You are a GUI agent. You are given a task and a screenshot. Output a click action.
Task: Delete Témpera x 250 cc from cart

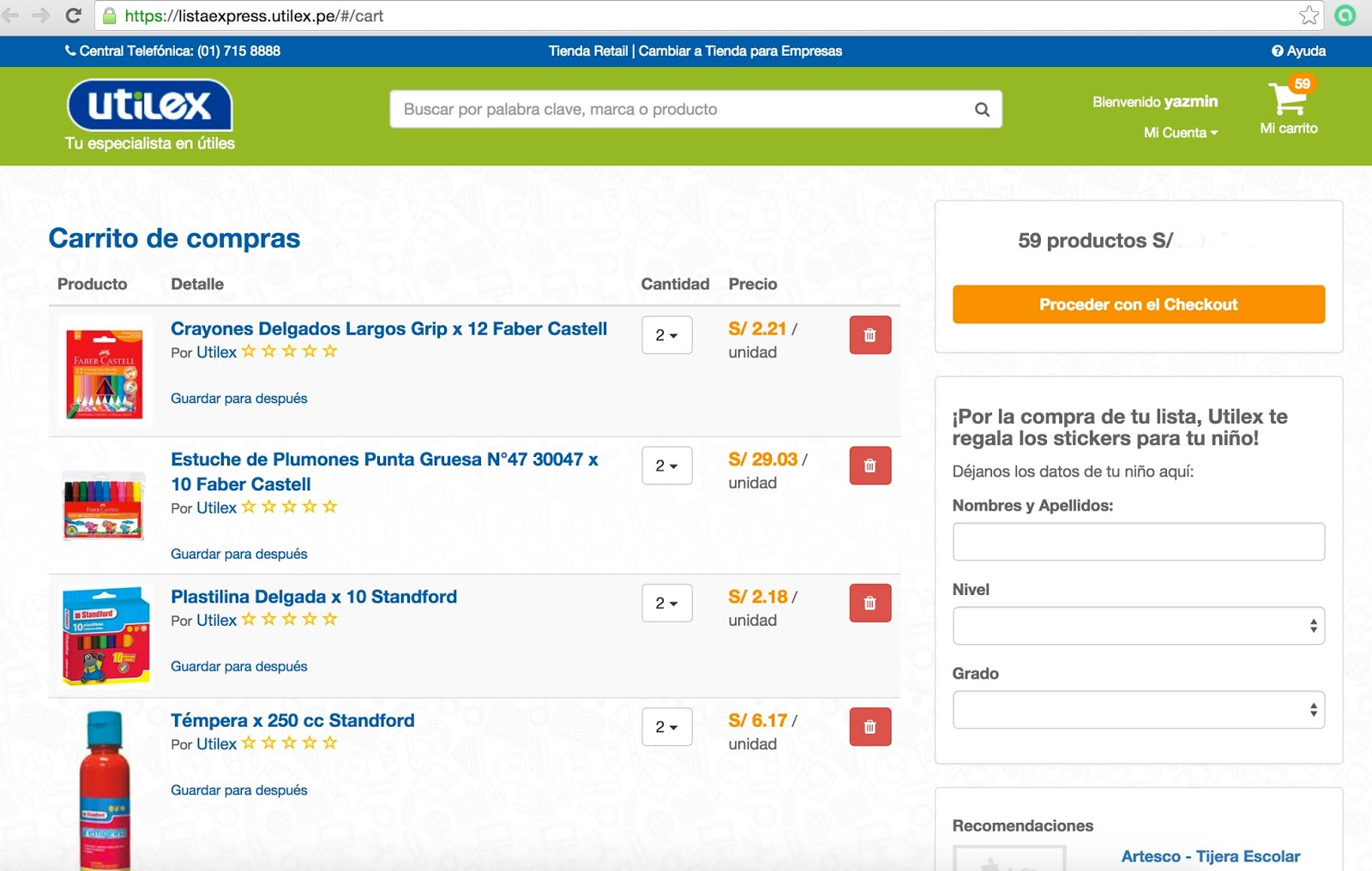point(870,727)
